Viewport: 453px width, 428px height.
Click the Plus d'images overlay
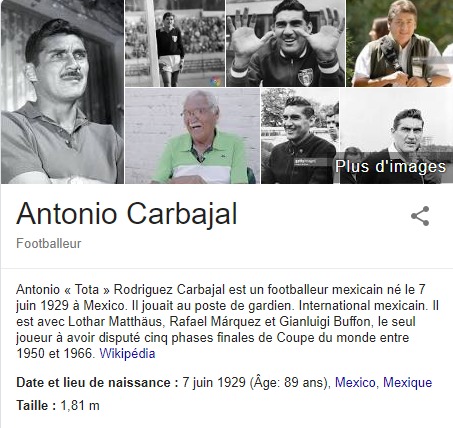coord(390,167)
